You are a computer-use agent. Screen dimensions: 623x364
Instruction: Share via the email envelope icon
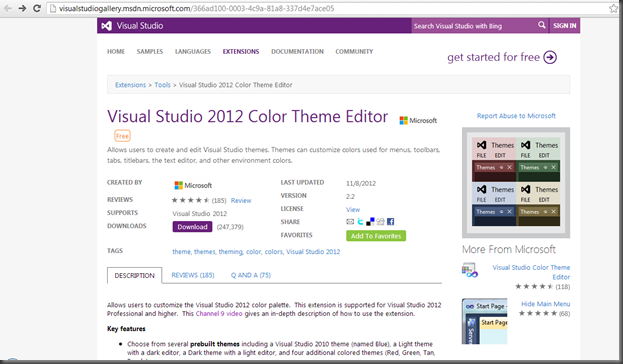(x=350, y=222)
